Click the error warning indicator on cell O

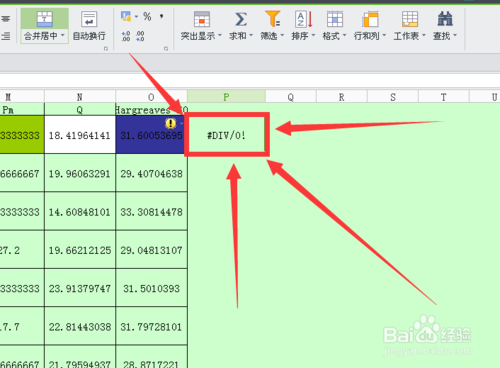pos(170,123)
